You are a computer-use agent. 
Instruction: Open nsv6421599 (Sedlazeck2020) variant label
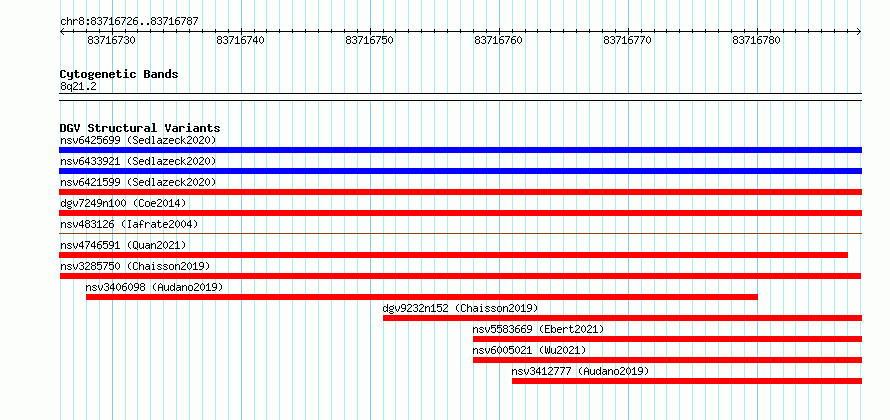(x=138, y=182)
